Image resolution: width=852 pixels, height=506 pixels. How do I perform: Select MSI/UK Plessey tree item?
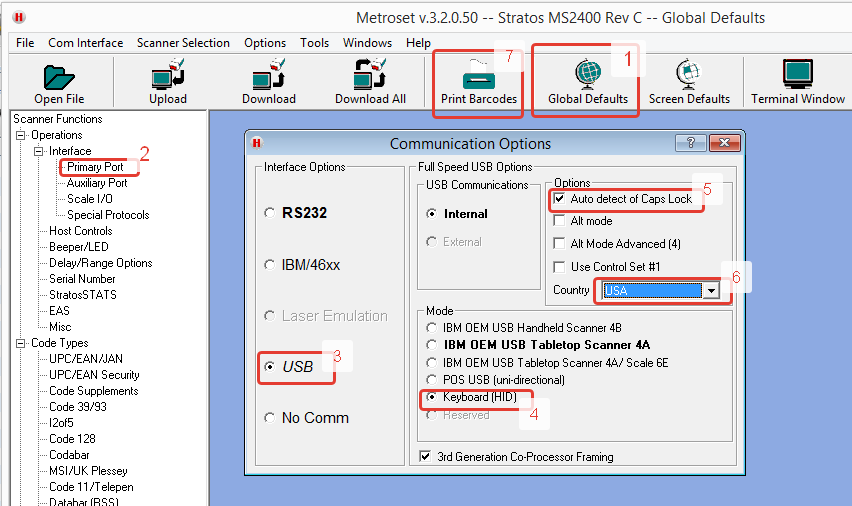pos(88,471)
